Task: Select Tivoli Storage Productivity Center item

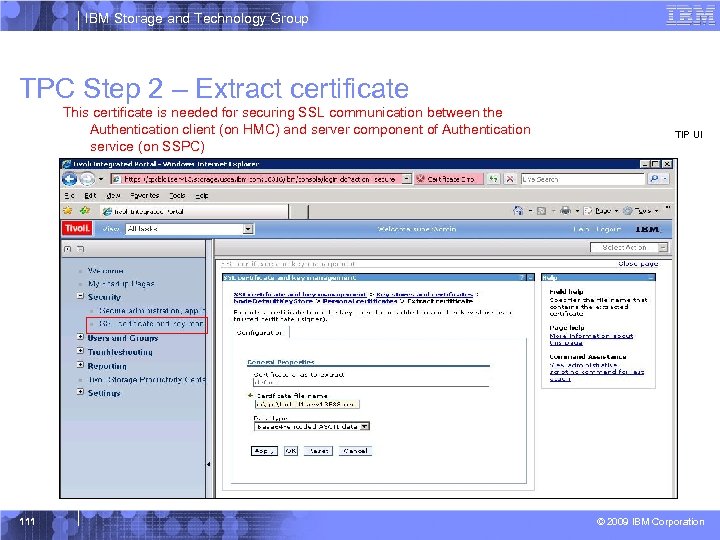Action: pyautogui.click(x=146, y=380)
